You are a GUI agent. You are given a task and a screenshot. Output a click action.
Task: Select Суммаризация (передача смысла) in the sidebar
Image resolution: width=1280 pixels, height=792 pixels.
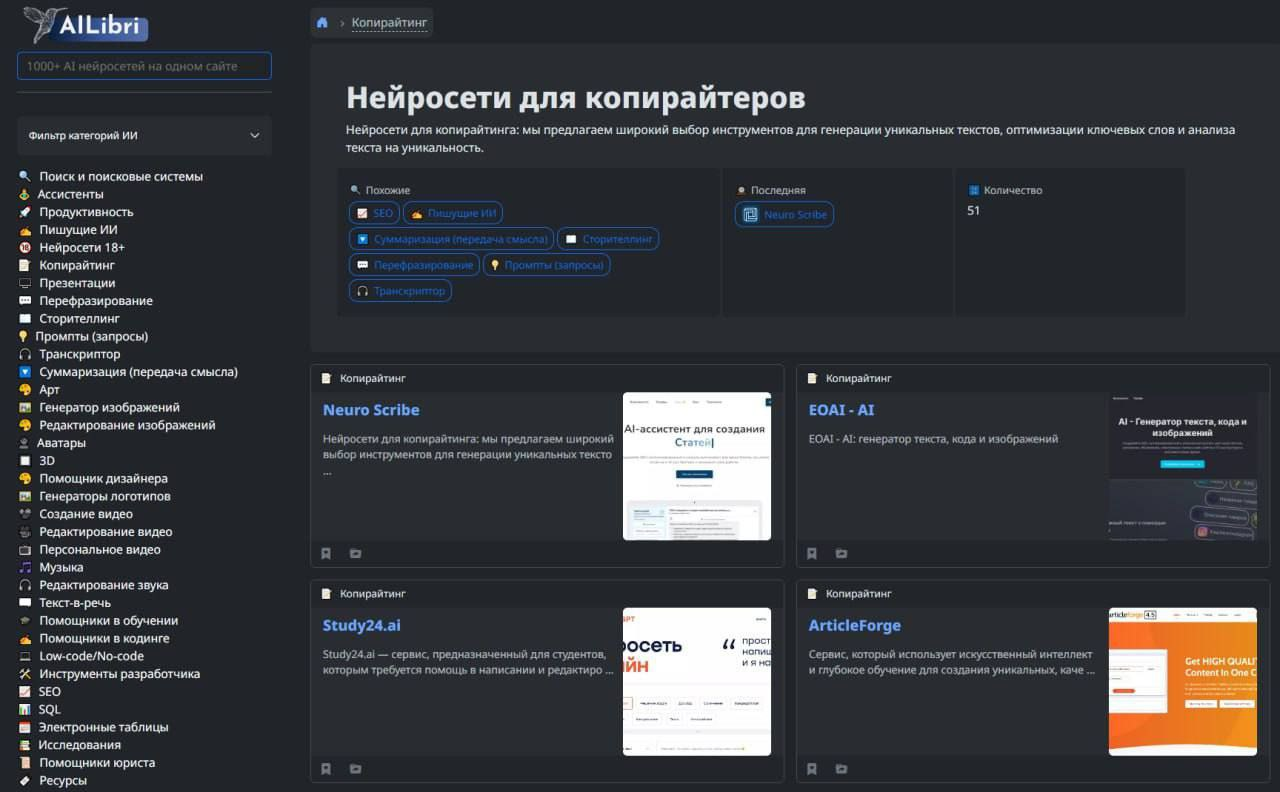pyautogui.click(x=139, y=372)
